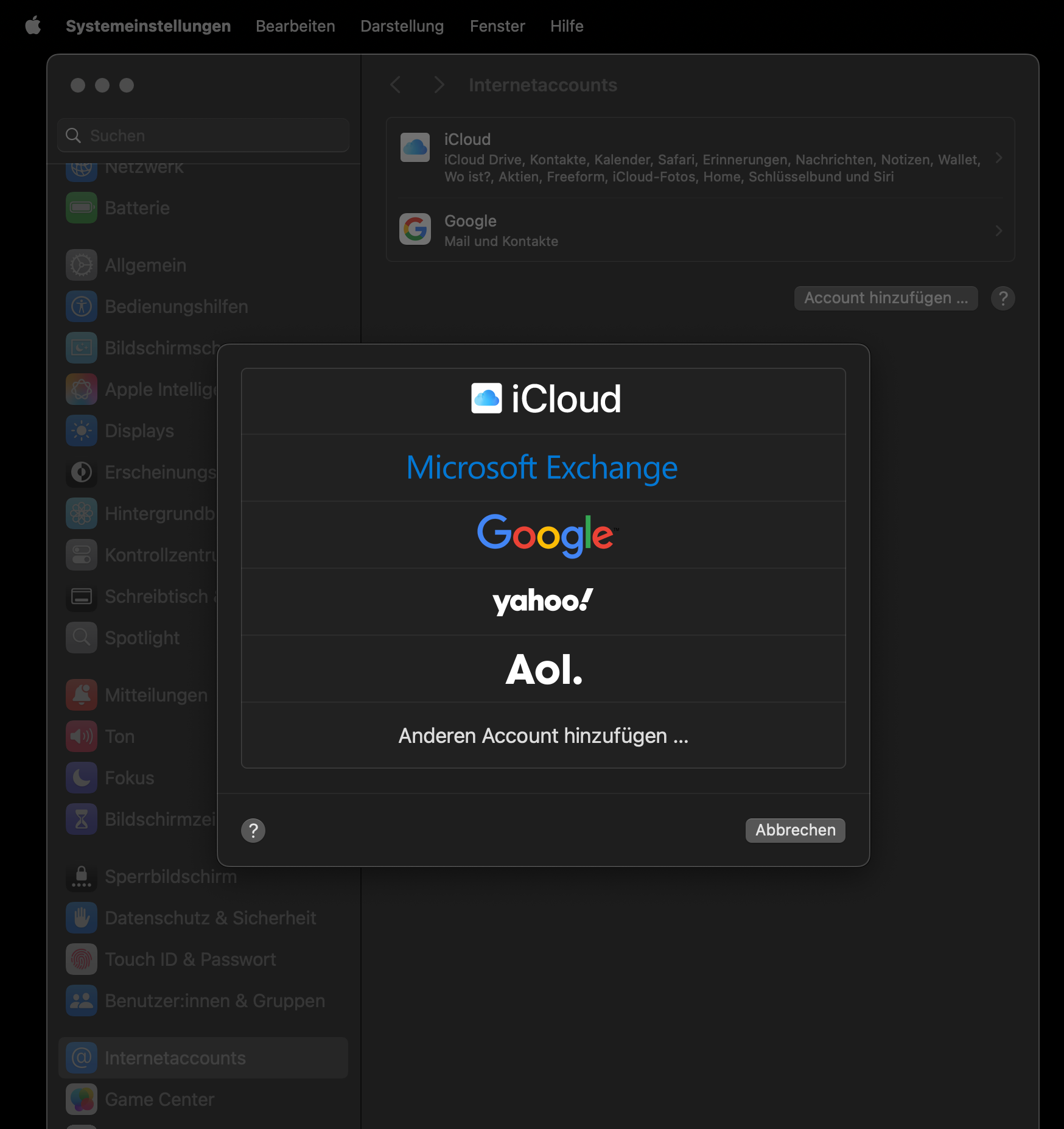Select Apple Intelligence icon in sidebar

click(x=82, y=389)
